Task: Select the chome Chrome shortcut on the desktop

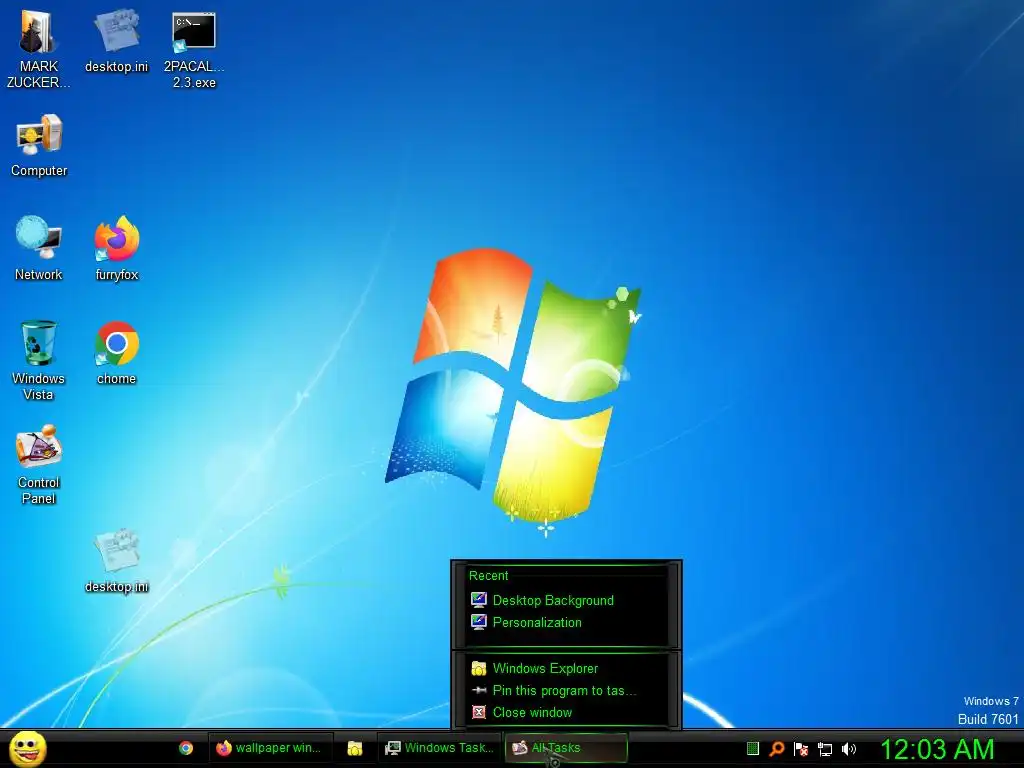Action: [x=116, y=353]
